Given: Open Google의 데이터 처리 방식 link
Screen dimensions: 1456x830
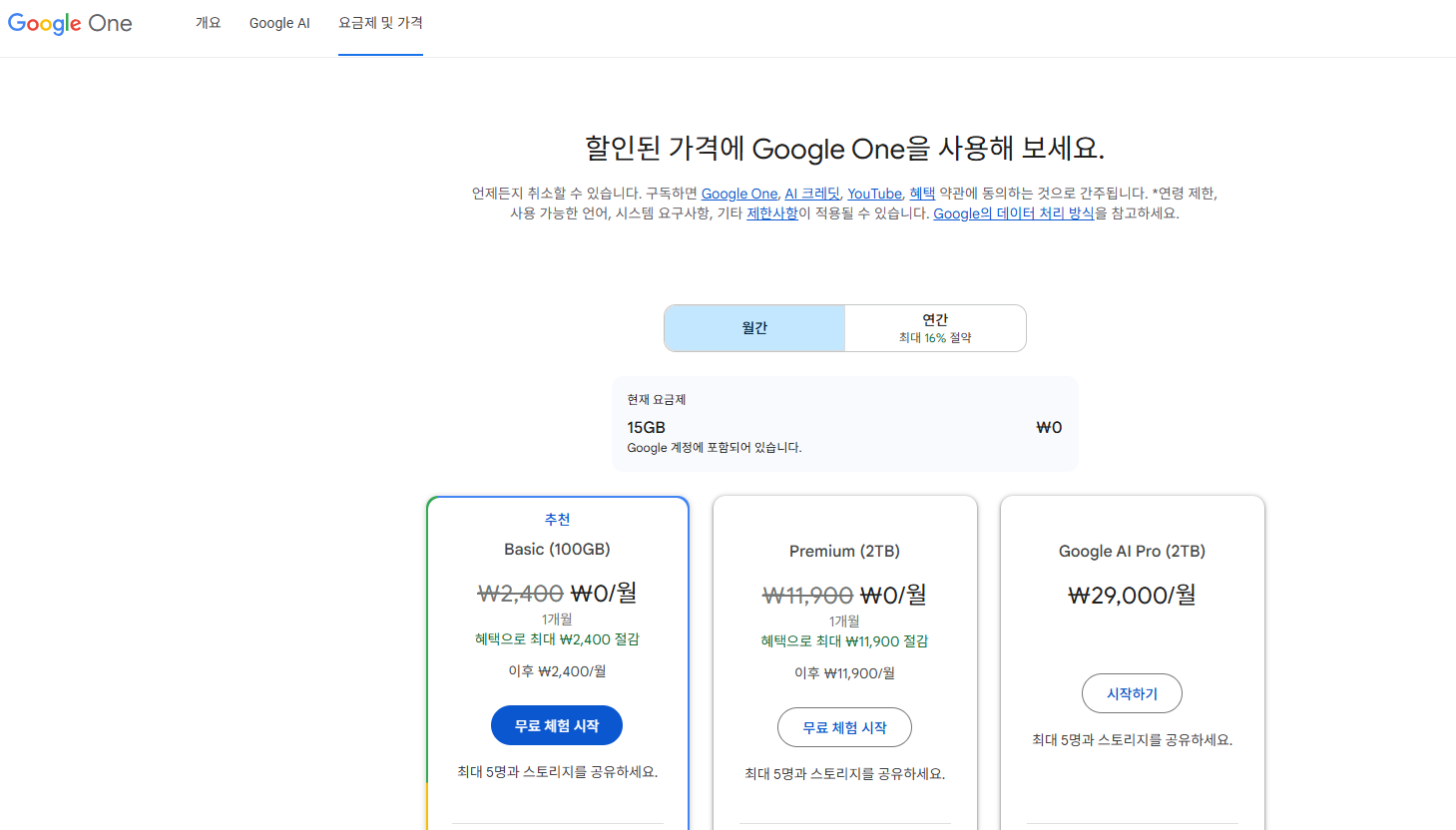Looking at the screenshot, I should pos(1014,213).
